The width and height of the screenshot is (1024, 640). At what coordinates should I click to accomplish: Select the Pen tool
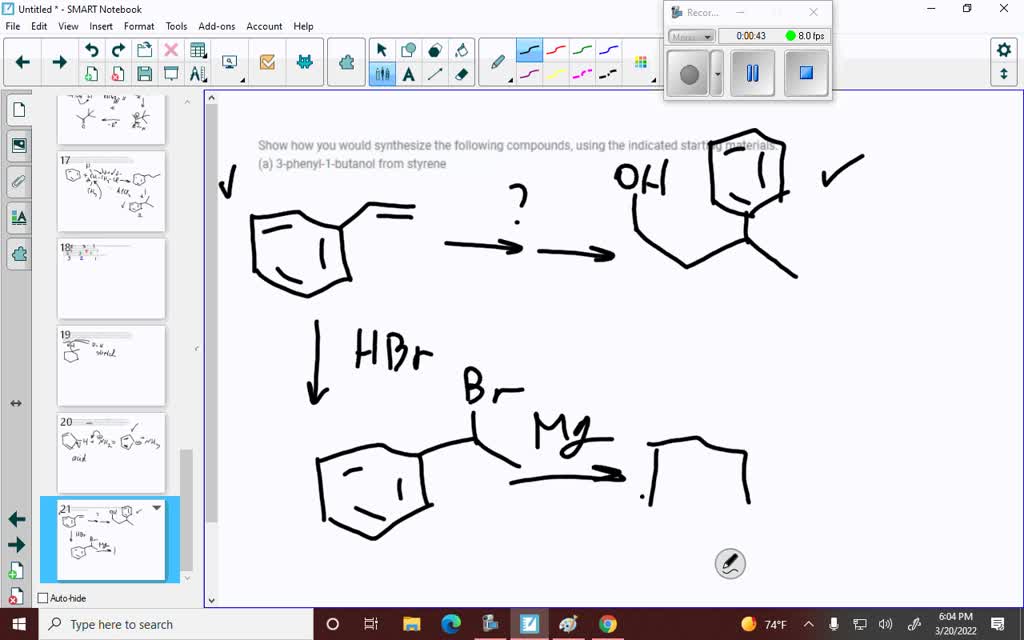click(x=499, y=62)
